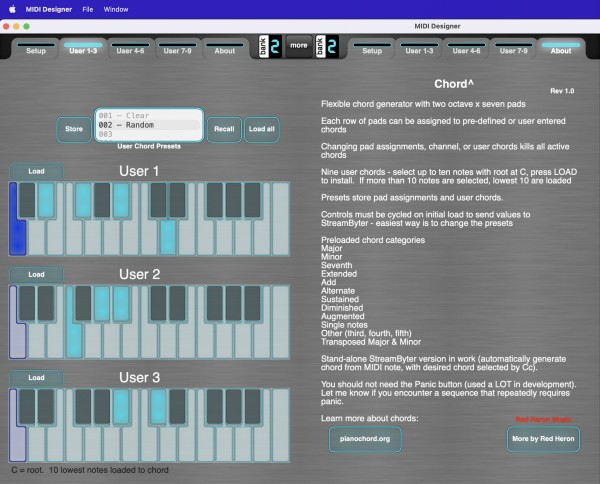Select User 1-3 tab in left panel

pyautogui.click(x=83, y=49)
